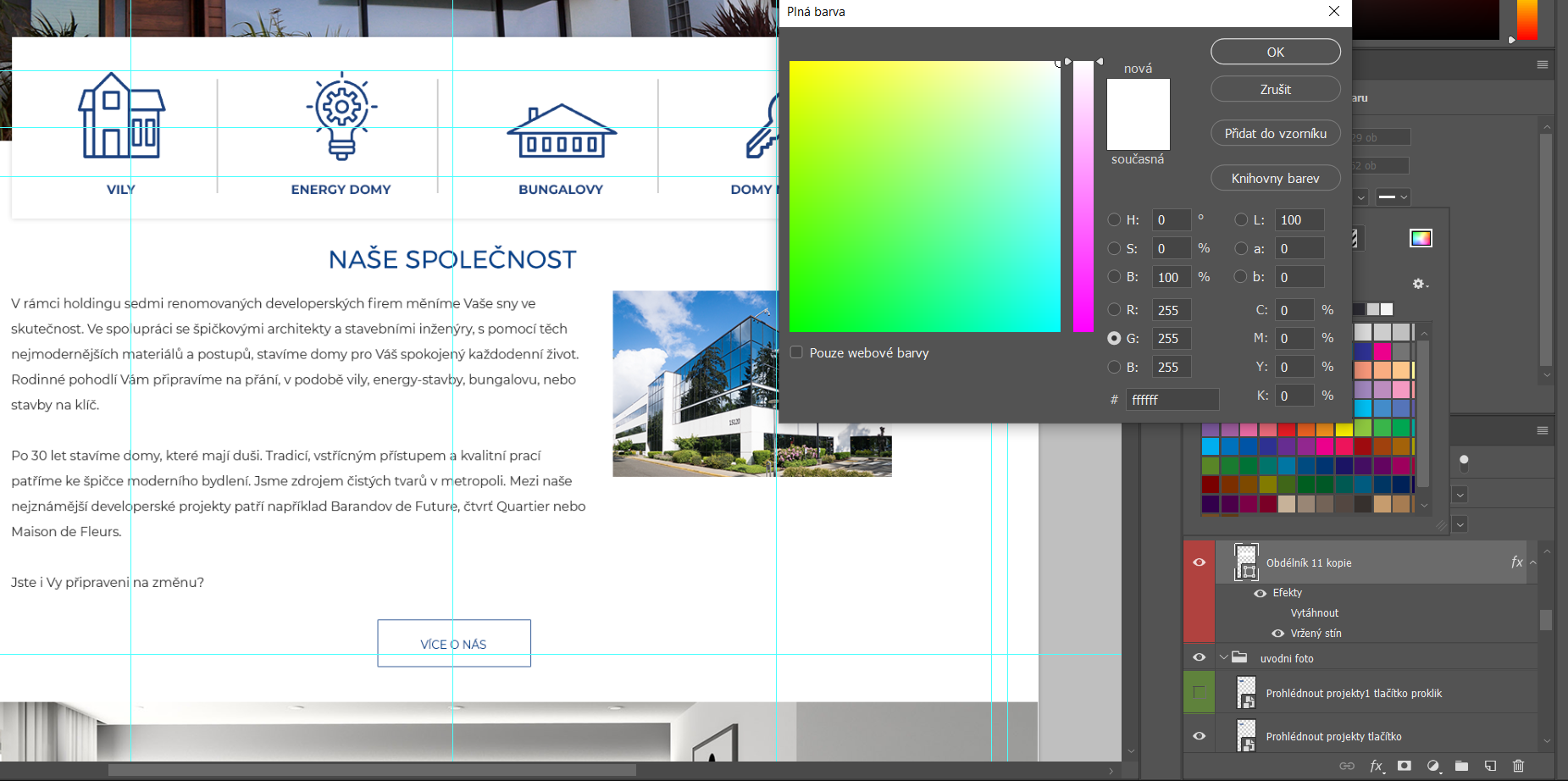
Task: Select the R red radio button
Action: [x=1115, y=310]
